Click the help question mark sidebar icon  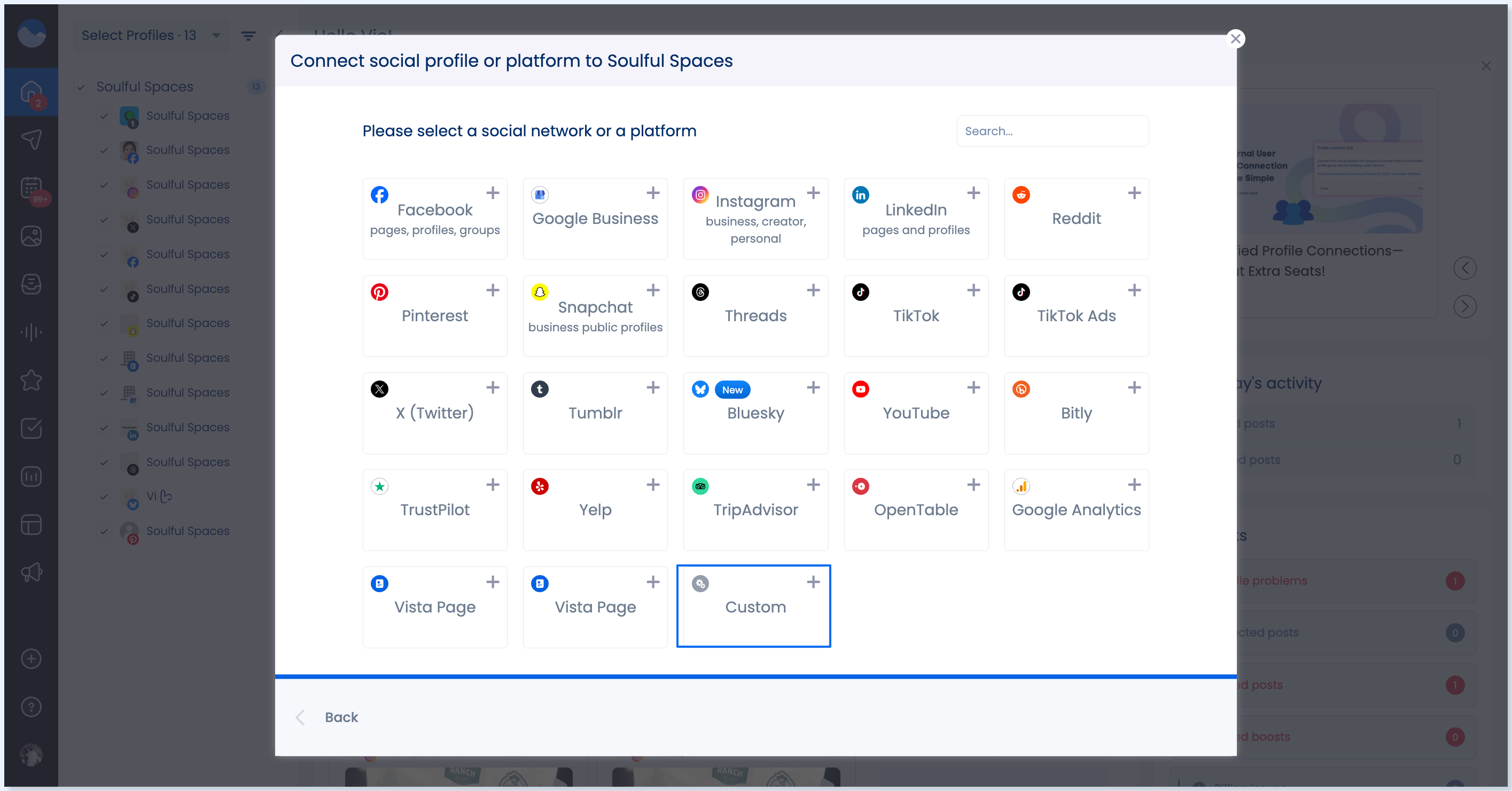pyautogui.click(x=31, y=707)
